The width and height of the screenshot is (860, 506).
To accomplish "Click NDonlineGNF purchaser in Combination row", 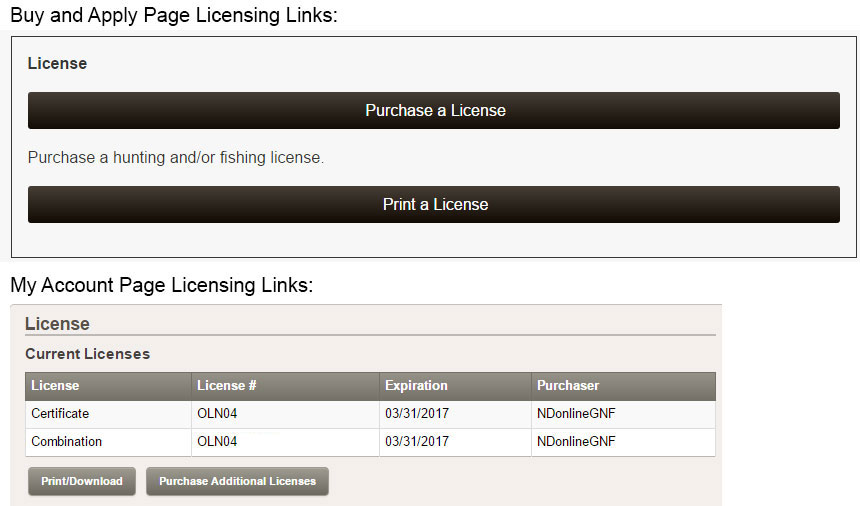I will (576, 442).
